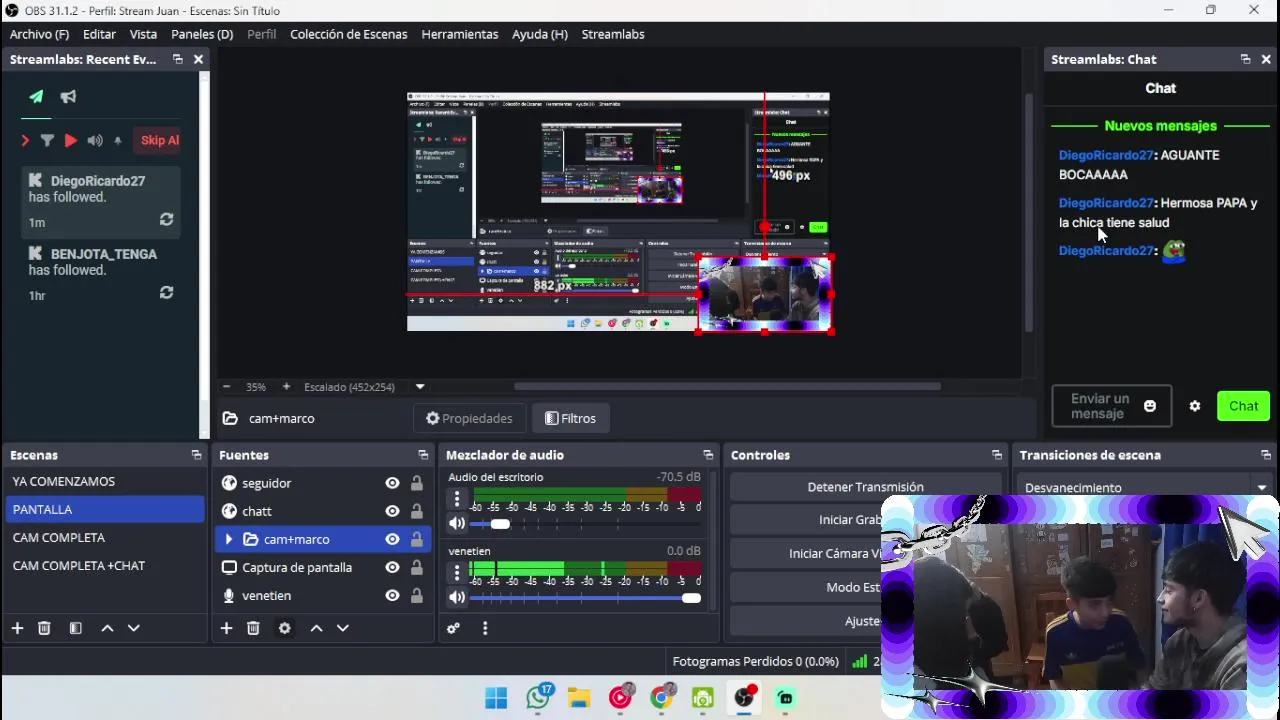Undock the Controles panel
The height and width of the screenshot is (720, 1280).
(x=997, y=455)
